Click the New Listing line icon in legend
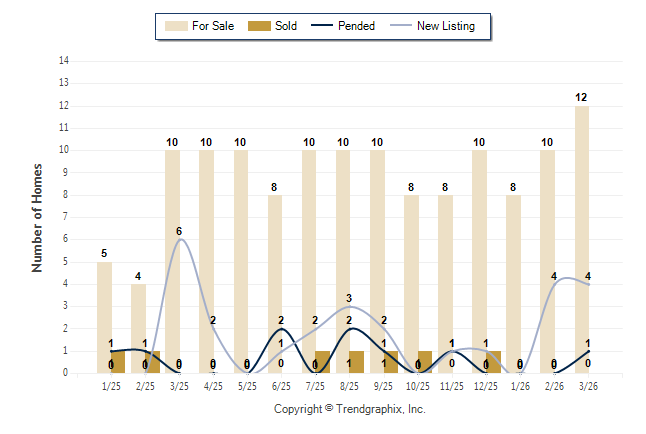The image size is (646, 434). (404, 26)
